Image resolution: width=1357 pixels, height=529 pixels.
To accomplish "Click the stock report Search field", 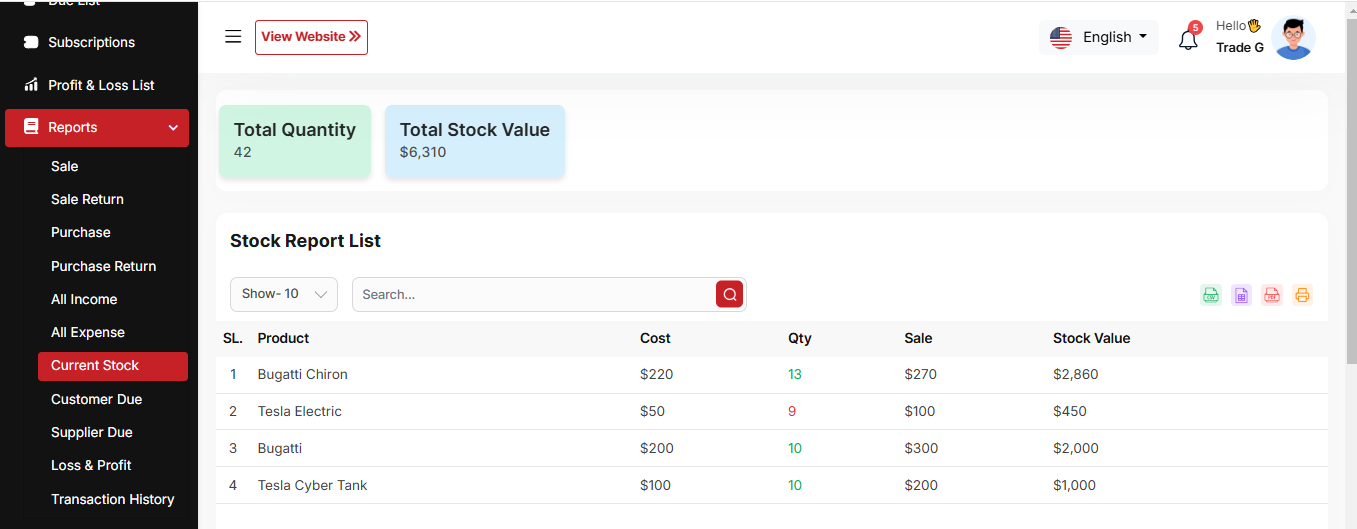I will click(x=535, y=294).
